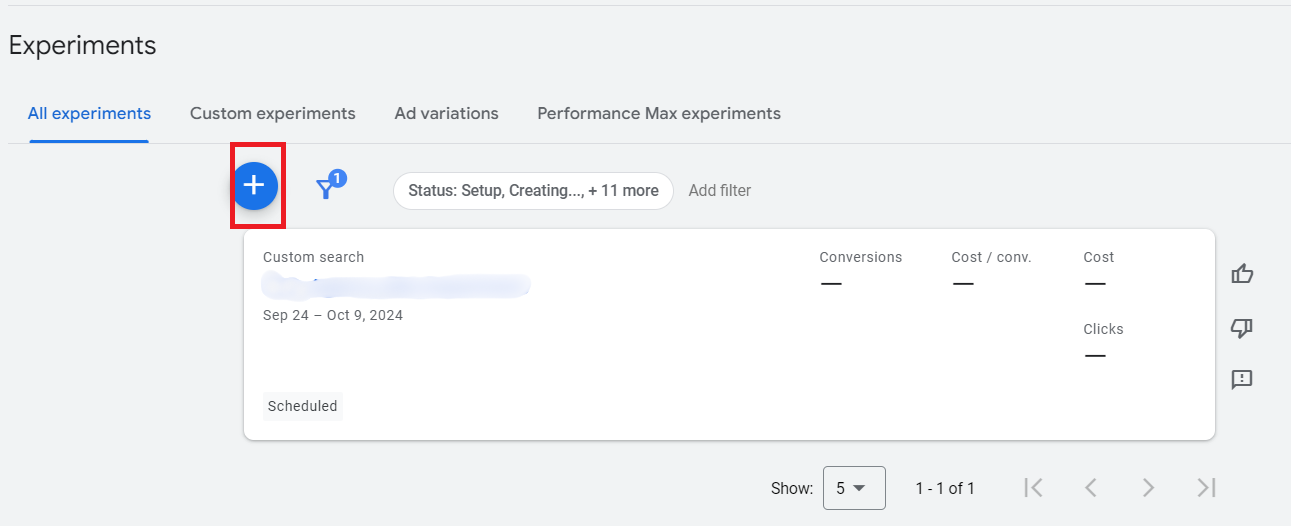1291x526 pixels.
Task: Click the thumbs down icon
Action: coord(1242,328)
